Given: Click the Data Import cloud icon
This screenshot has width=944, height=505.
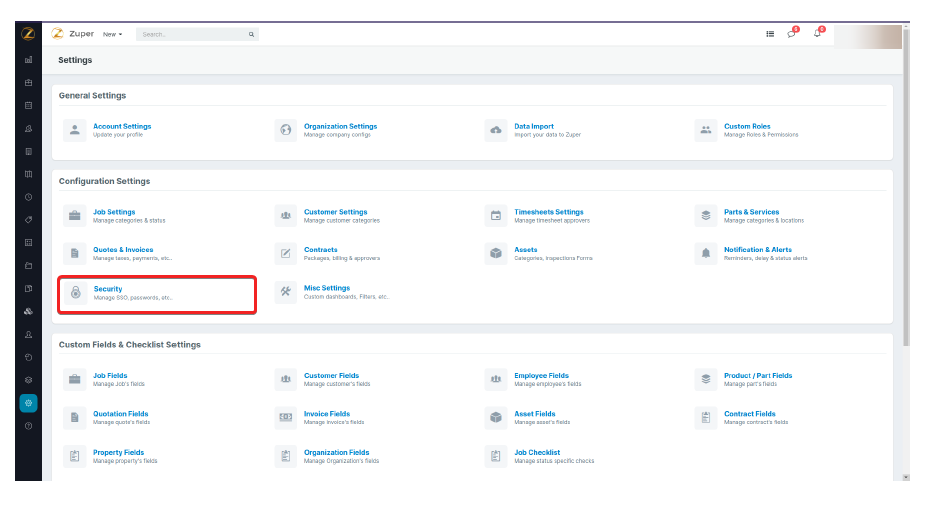Looking at the screenshot, I should click(496, 130).
